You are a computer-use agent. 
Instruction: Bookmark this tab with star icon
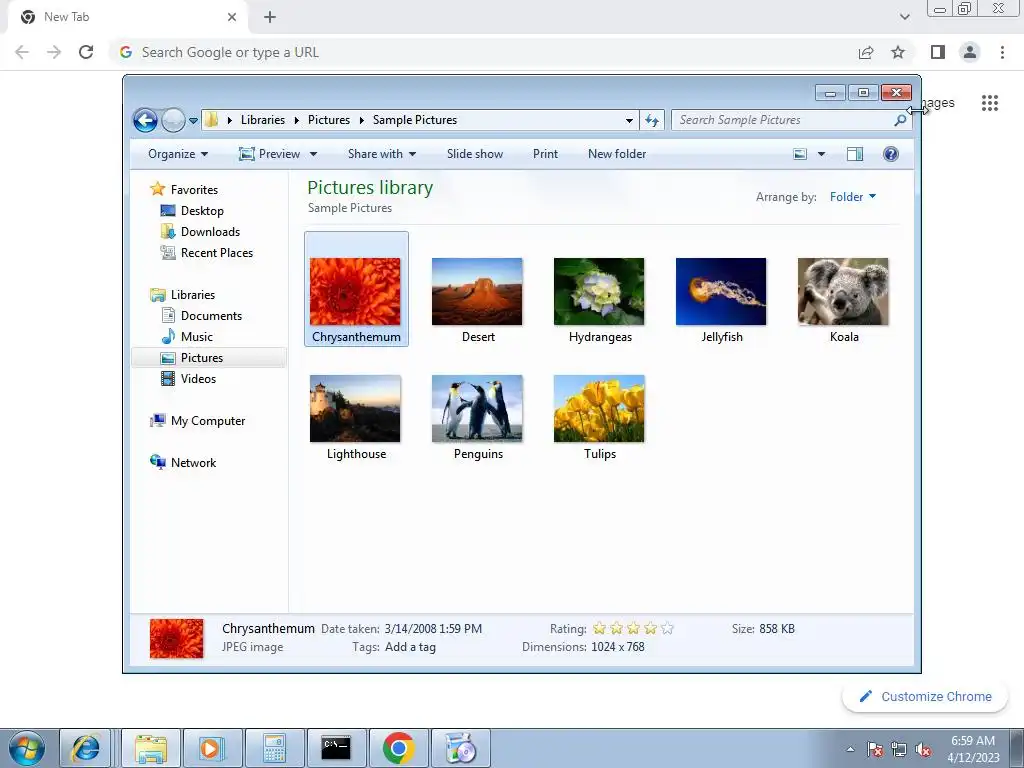coord(898,52)
